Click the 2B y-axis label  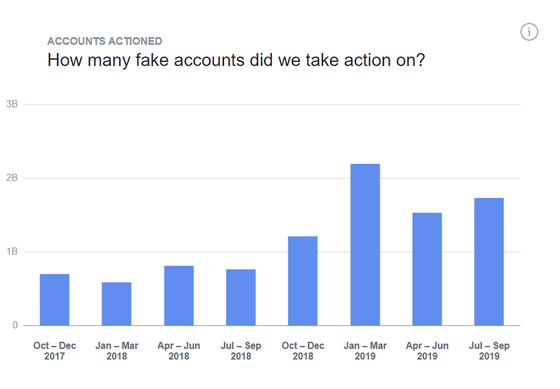click(12, 178)
